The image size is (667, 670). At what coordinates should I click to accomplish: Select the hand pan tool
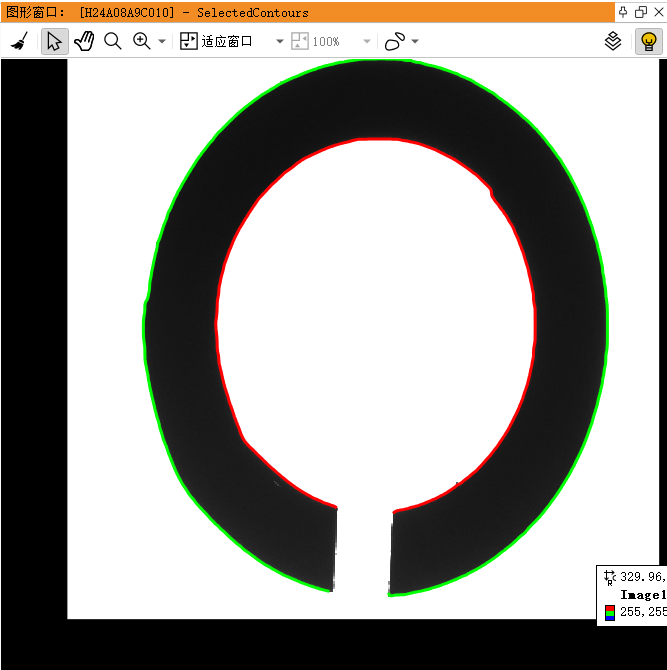(x=84, y=41)
